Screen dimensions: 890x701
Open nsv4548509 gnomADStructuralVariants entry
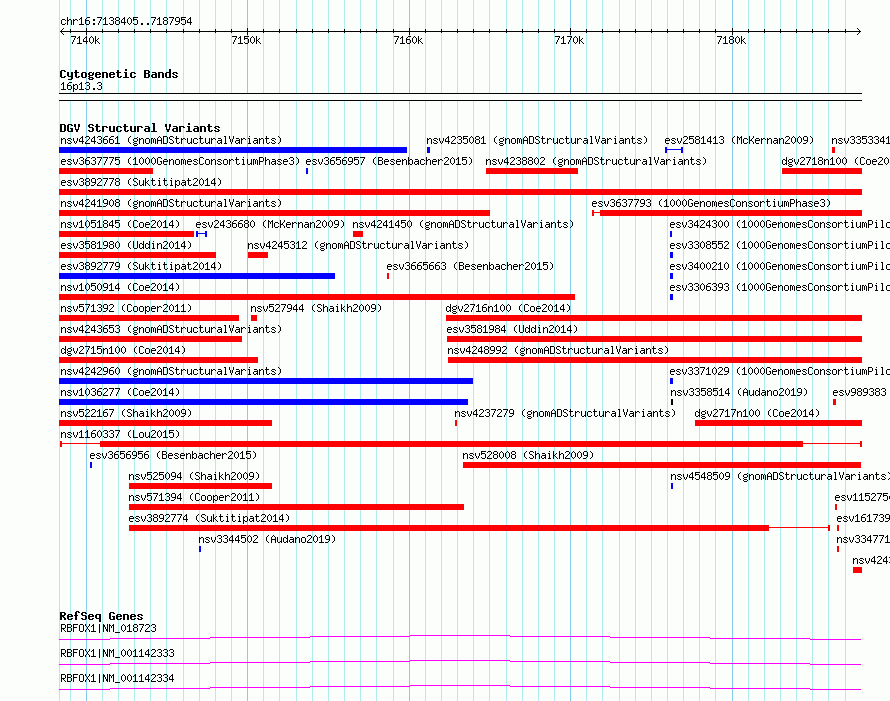tap(780, 476)
